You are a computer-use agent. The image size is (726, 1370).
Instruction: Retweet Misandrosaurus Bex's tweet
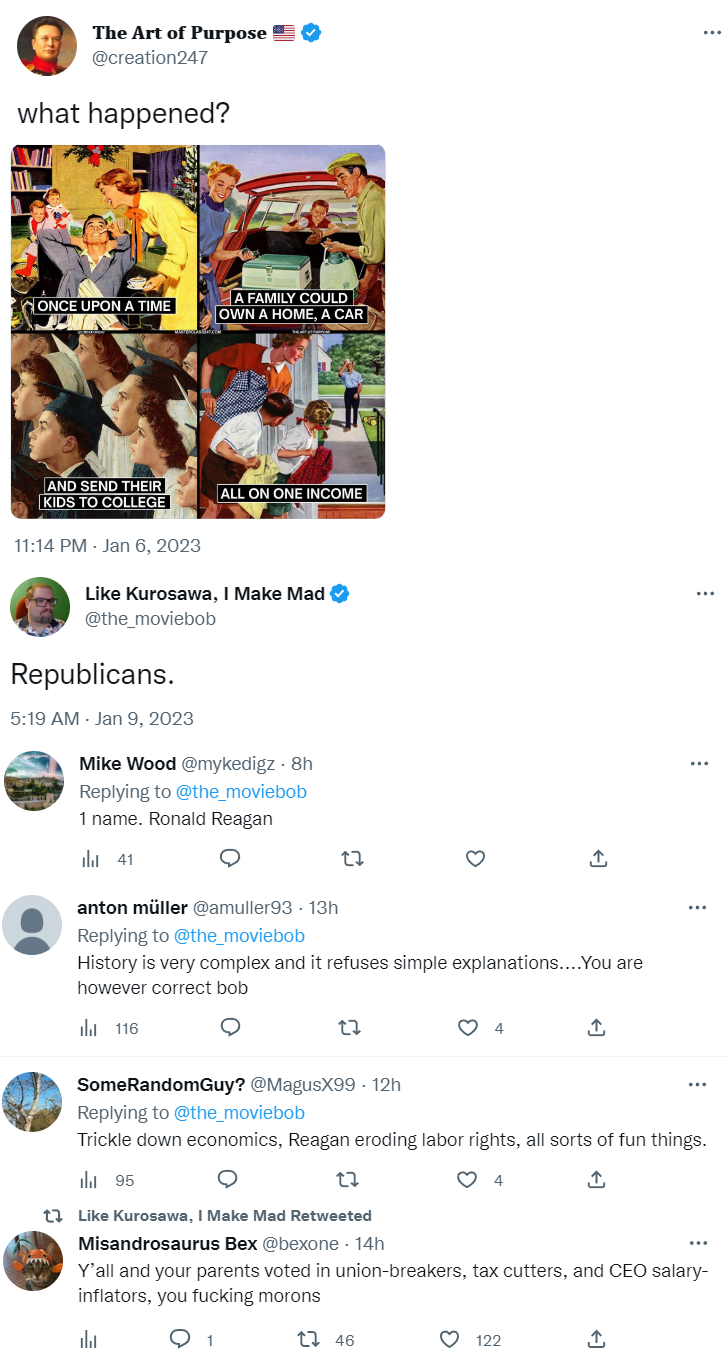[x=310, y=1339]
